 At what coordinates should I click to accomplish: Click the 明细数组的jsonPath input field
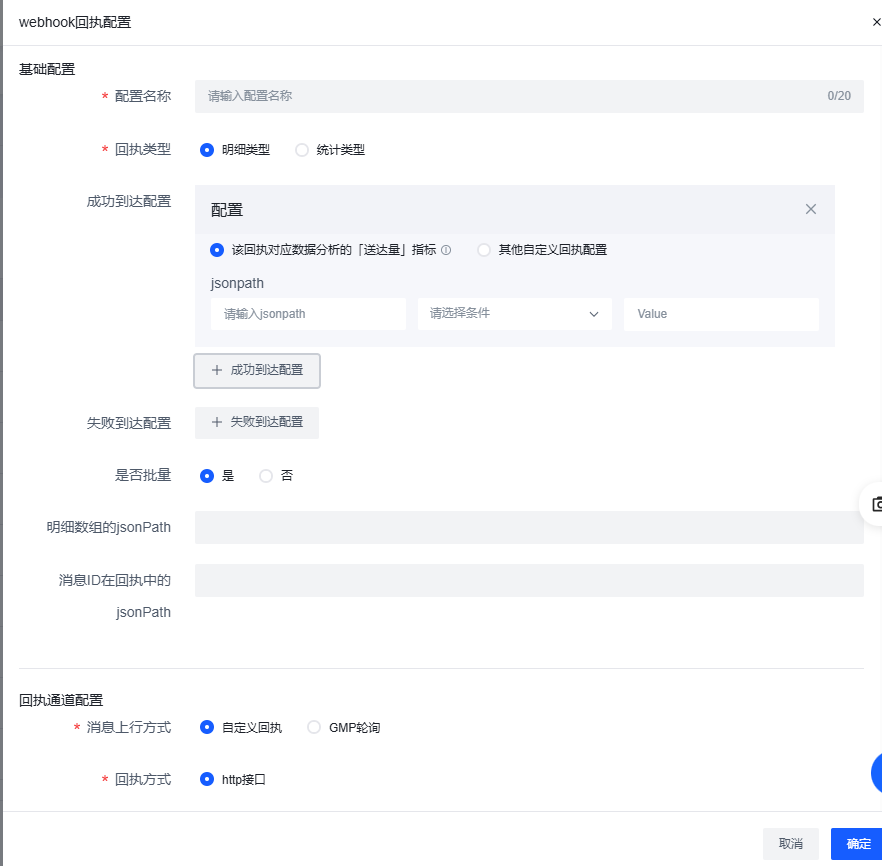(529, 527)
